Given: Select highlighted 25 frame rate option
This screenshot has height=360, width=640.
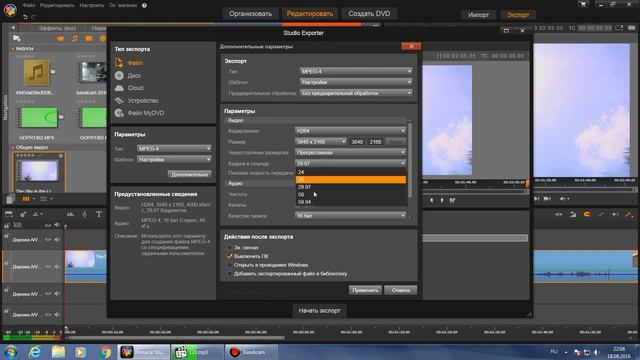Looking at the screenshot, I should (x=351, y=180).
